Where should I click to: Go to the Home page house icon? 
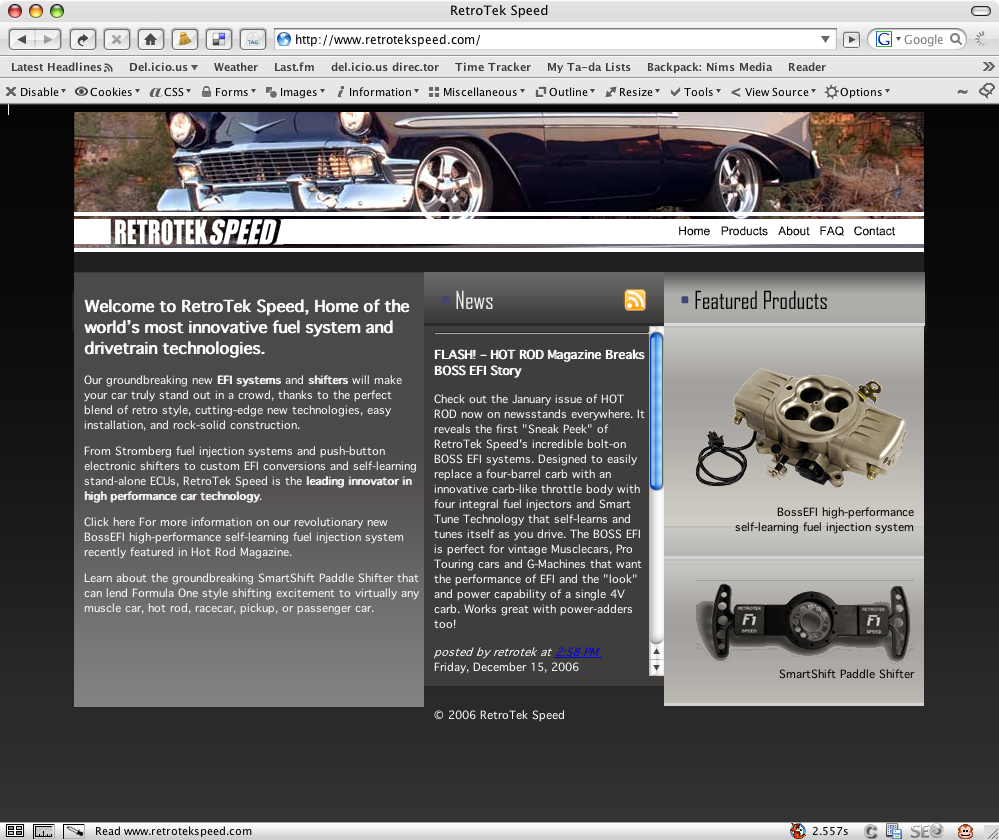[150, 40]
